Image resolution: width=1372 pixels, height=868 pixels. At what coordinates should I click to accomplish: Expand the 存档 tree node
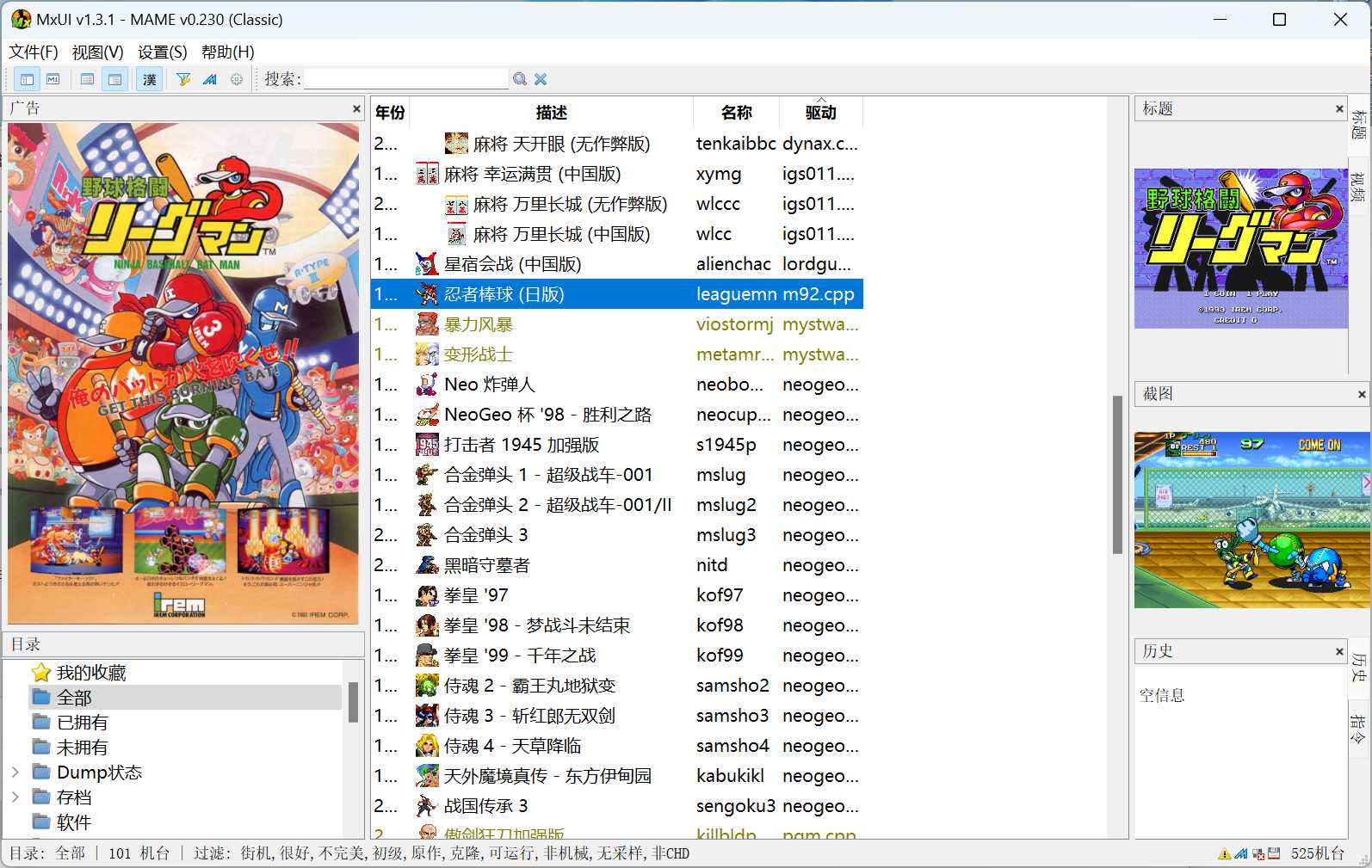point(15,797)
